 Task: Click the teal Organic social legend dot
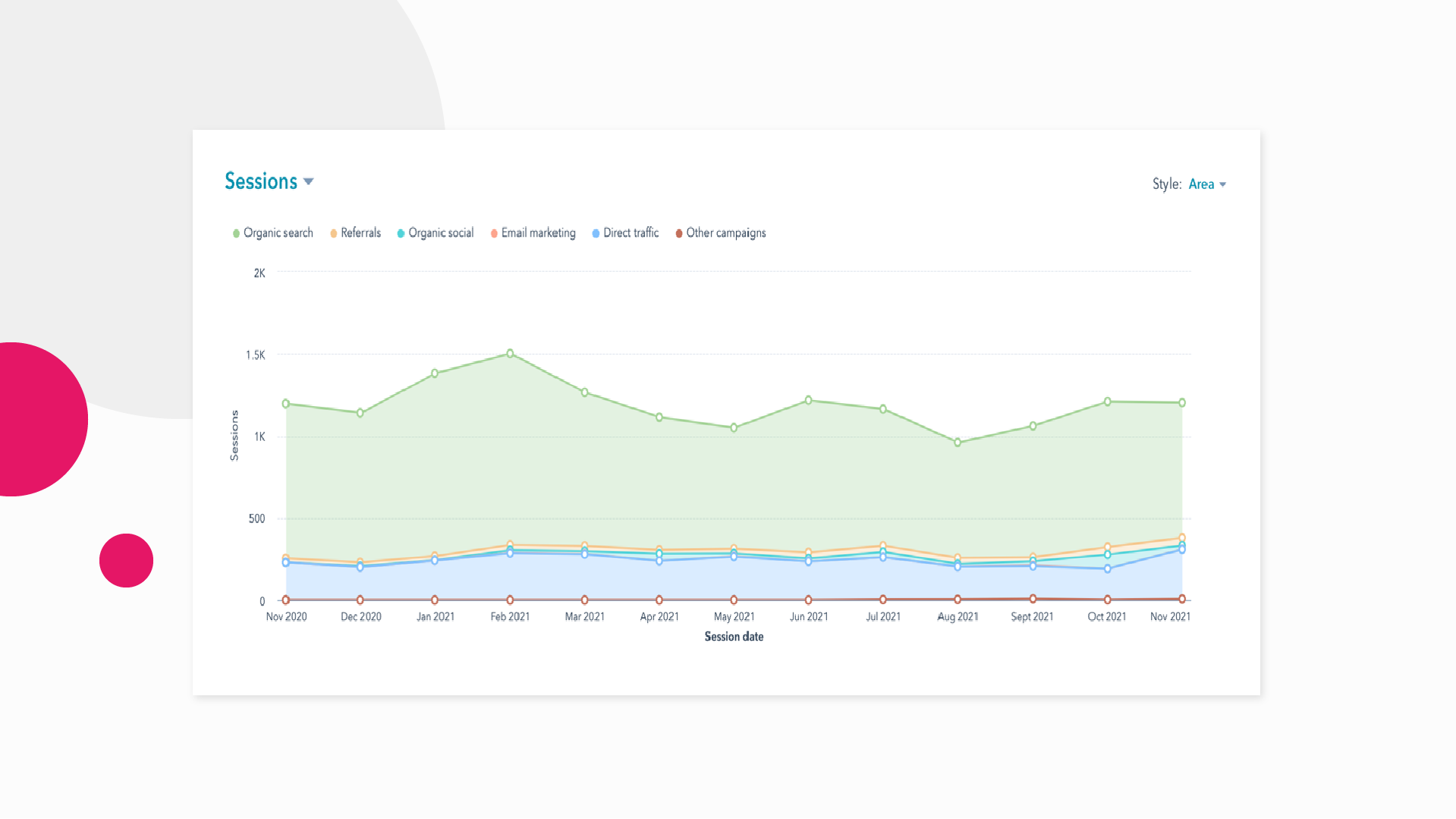click(x=401, y=234)
